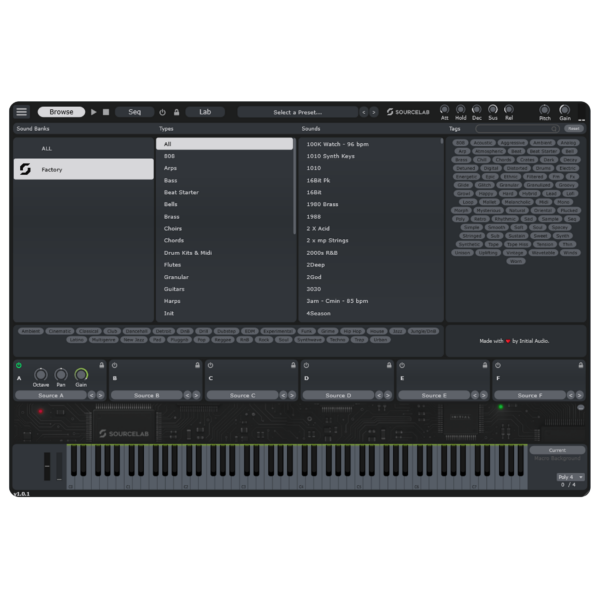Open the Poly 4 voice dropdown
This screenshot has height=600, width=600.
[x=570, y=477]
